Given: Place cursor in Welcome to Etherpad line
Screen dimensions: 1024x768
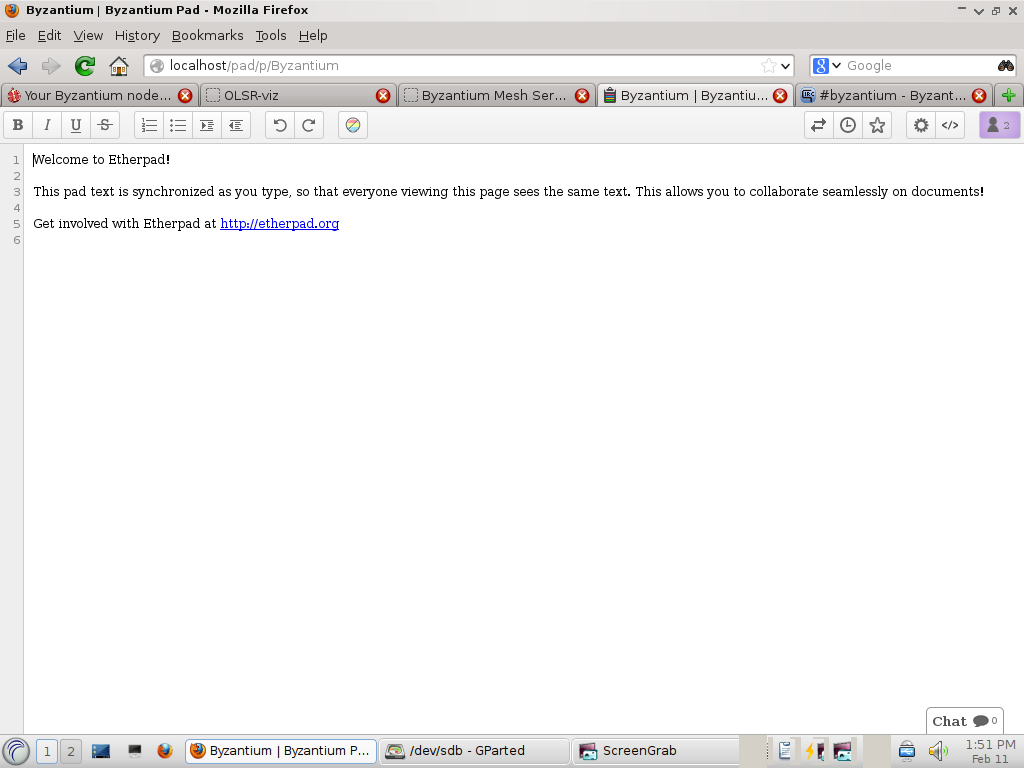Looking at the screenshot, I should (x=102, y=159).
